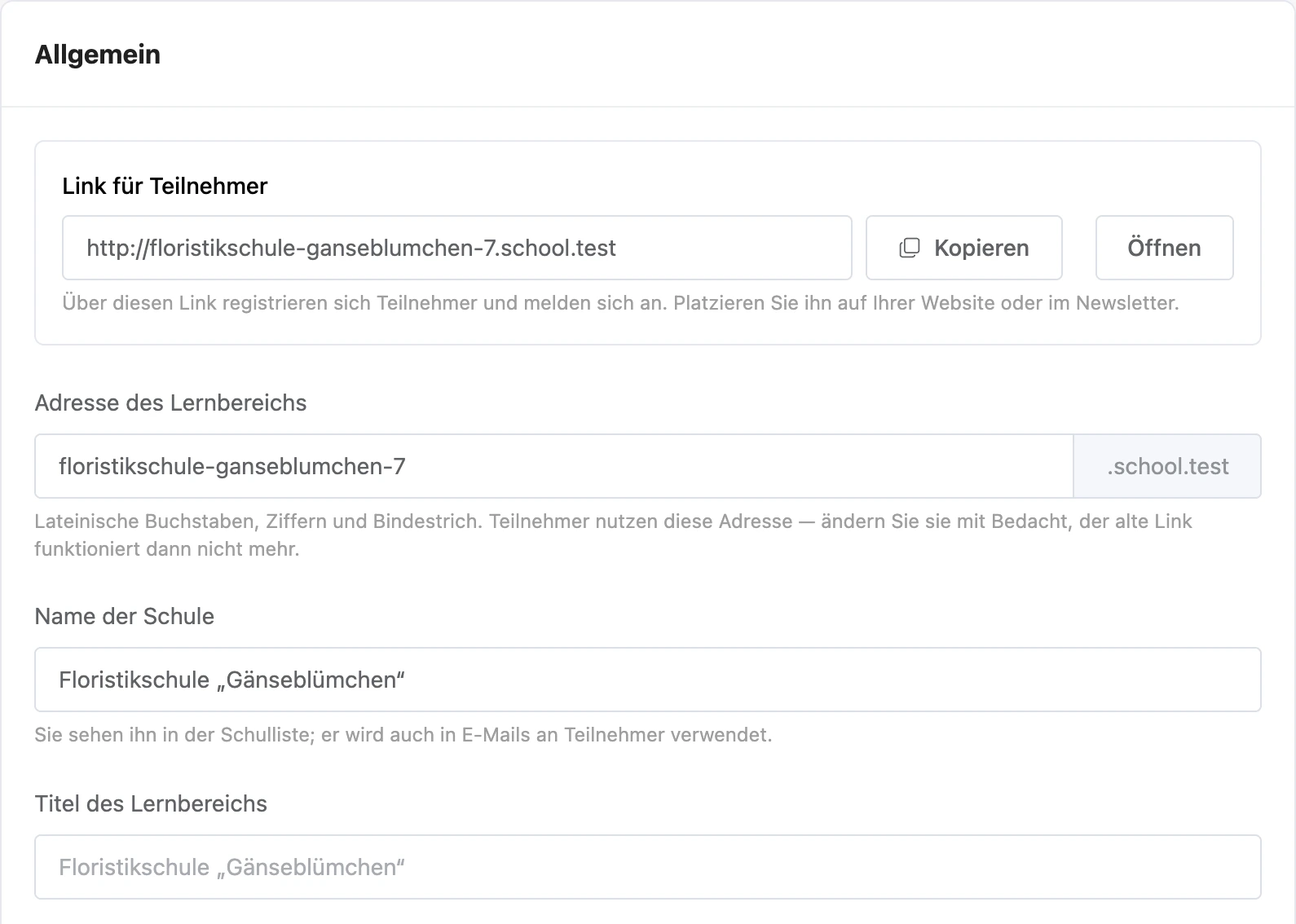Click the hint 'Sie sehen ihn in der Schulliste'
1296x924 pixels.
[403, 735]
